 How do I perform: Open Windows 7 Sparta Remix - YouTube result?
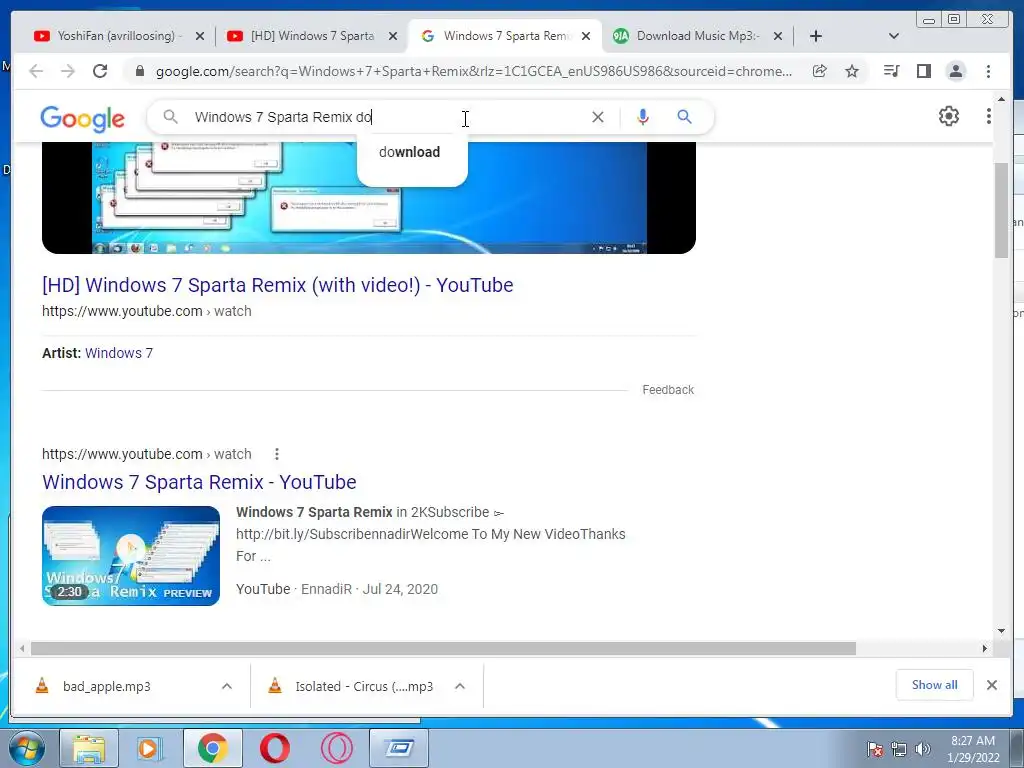(199, 482)
